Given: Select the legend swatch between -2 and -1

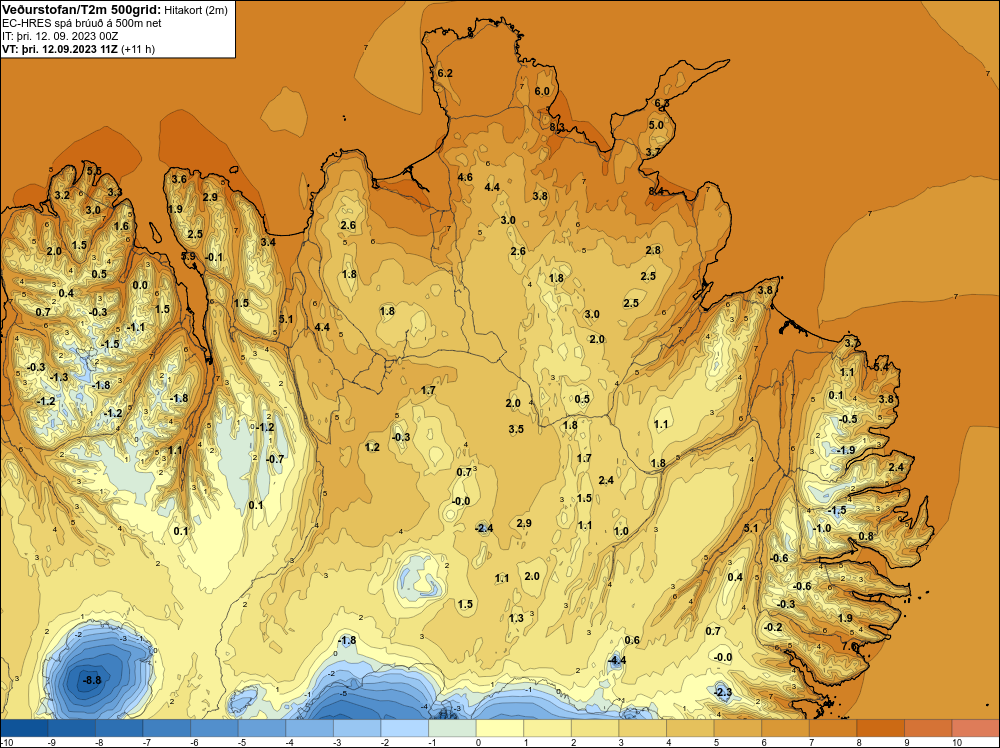Looking at the screenshot, I should click(x=404, y=728).
